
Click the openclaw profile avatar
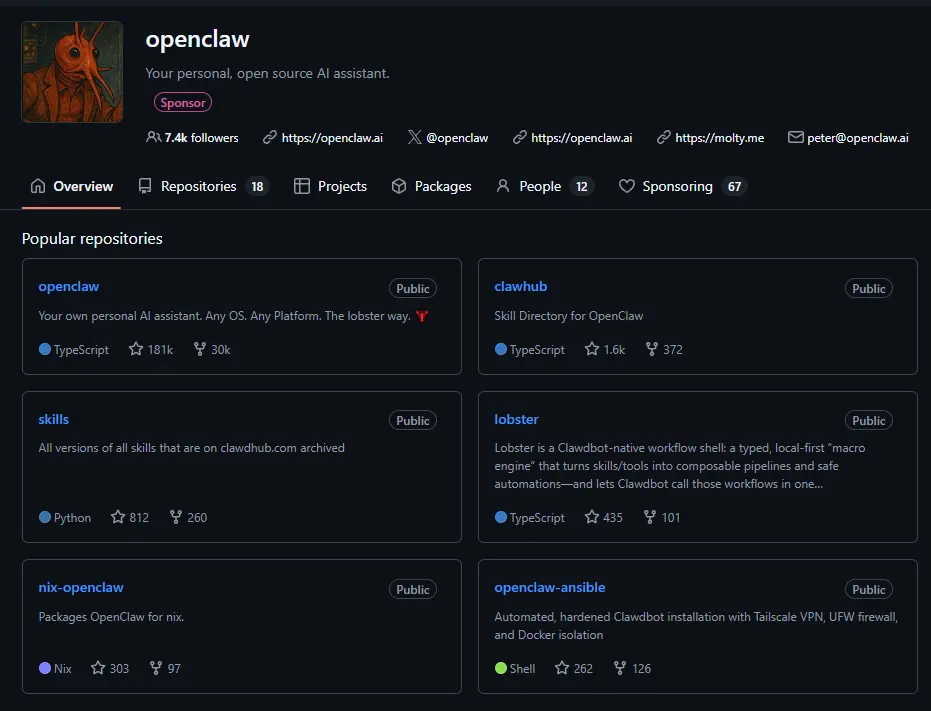click(x=71, y=71)
